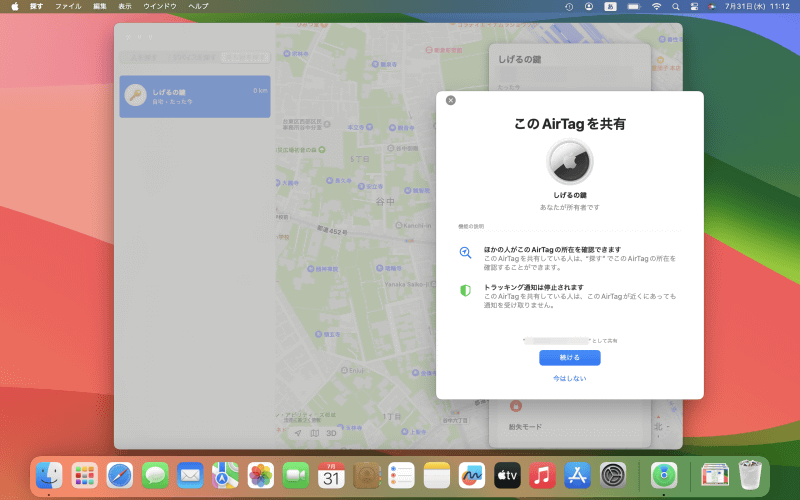This screenshot has width=800, height=500.
Task: Click the date and time 7月31日(水) 11:12
Action: pos(757,7)
